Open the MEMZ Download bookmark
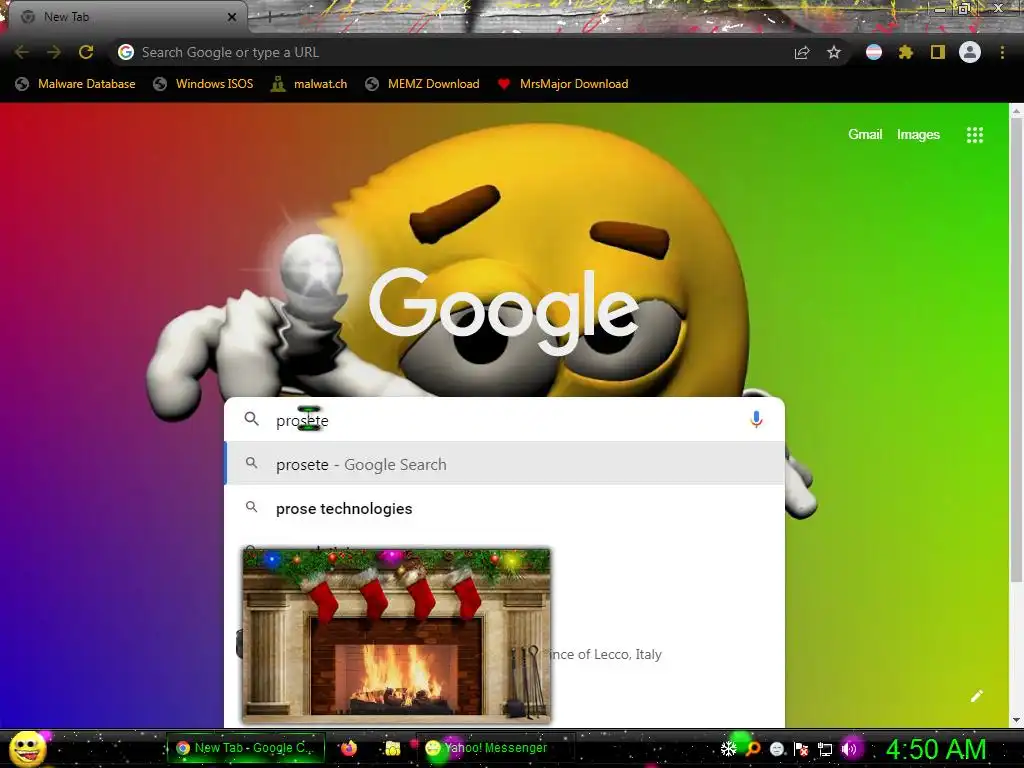The width and height of the screenshot is (1024, 768). 423,84
